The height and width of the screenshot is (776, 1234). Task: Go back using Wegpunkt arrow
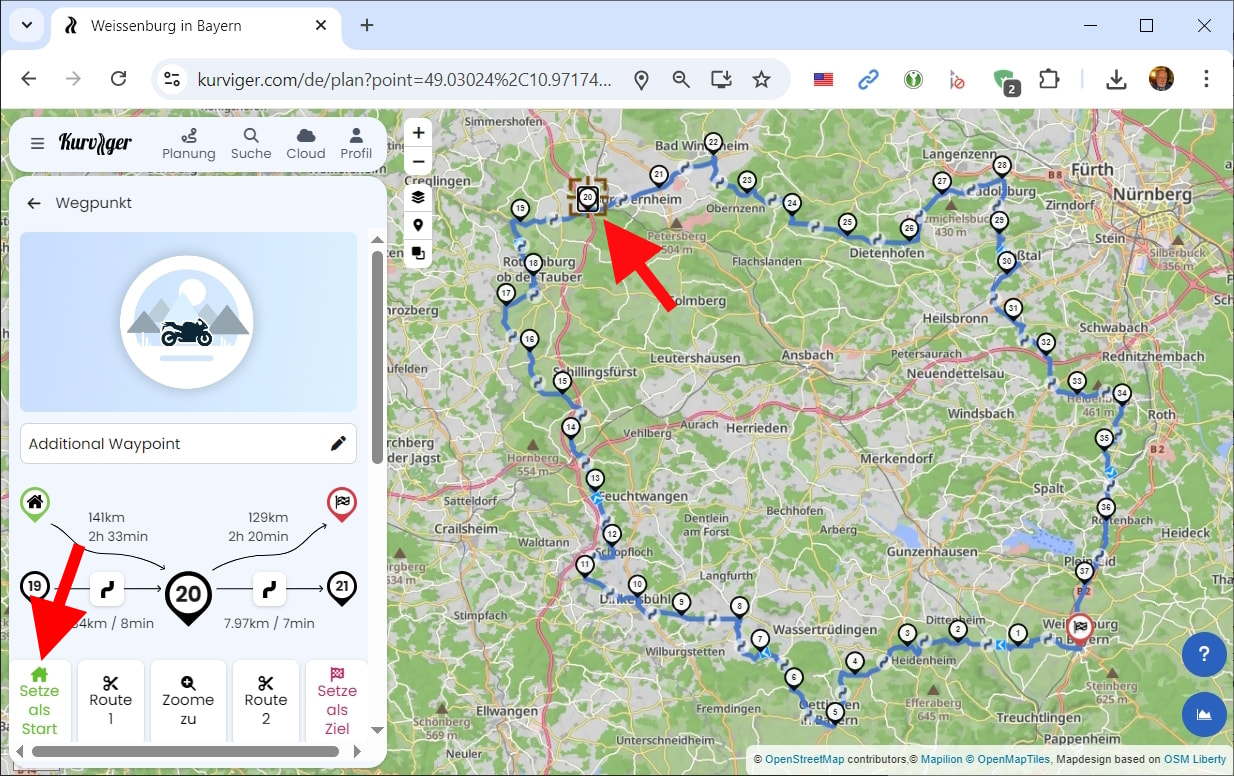click(34, 203)
